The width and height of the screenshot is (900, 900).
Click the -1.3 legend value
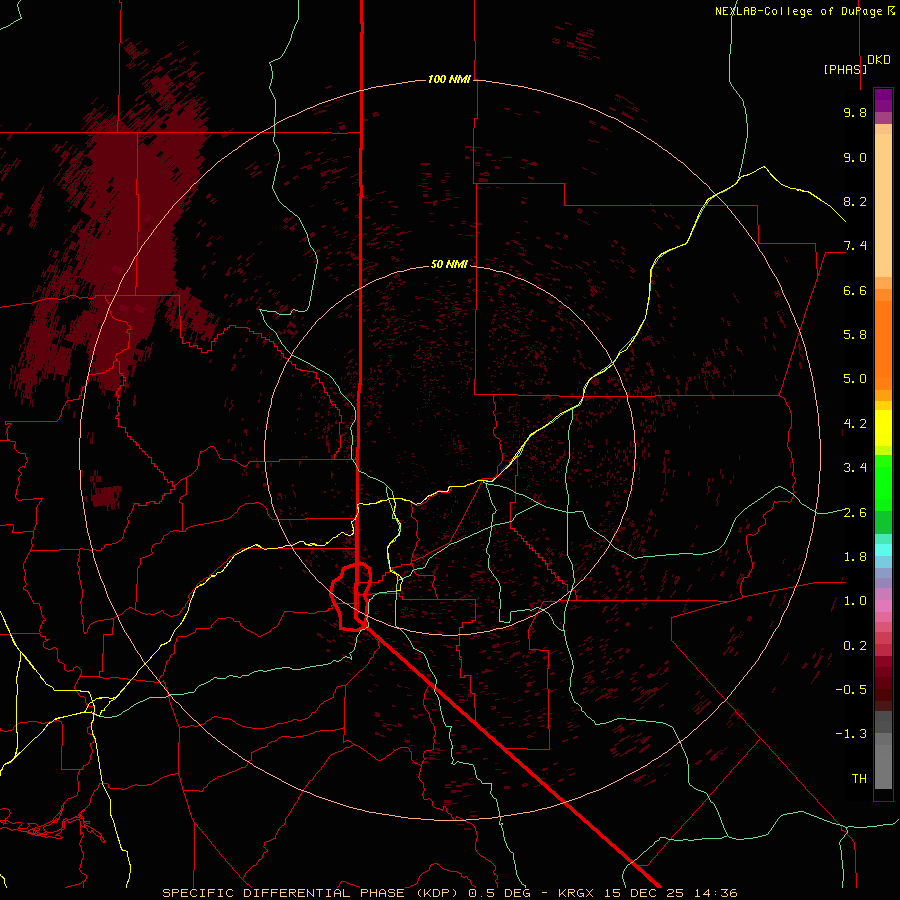tap(851, 734)
